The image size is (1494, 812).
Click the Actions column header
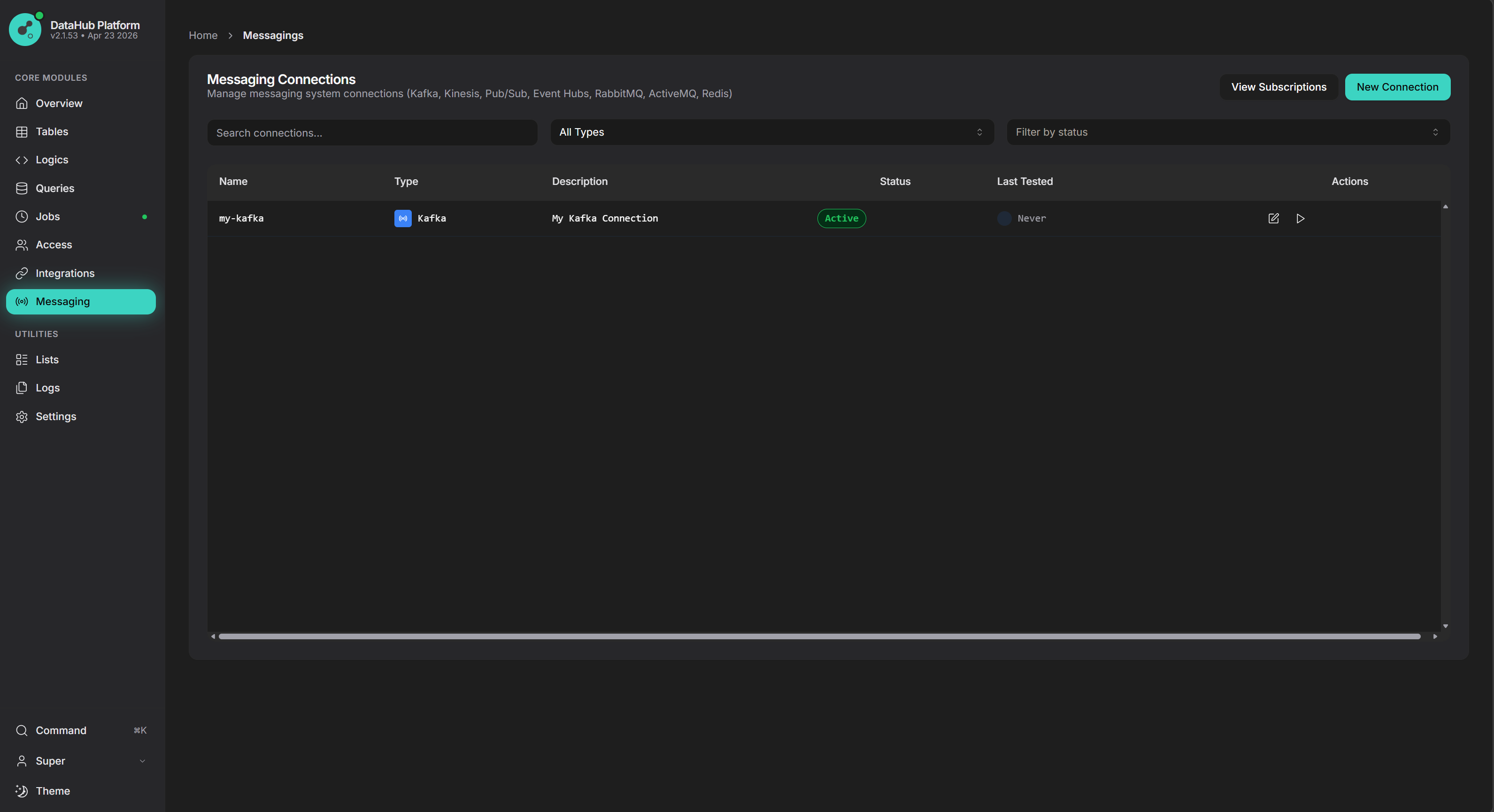click(x=1349, y=182)
